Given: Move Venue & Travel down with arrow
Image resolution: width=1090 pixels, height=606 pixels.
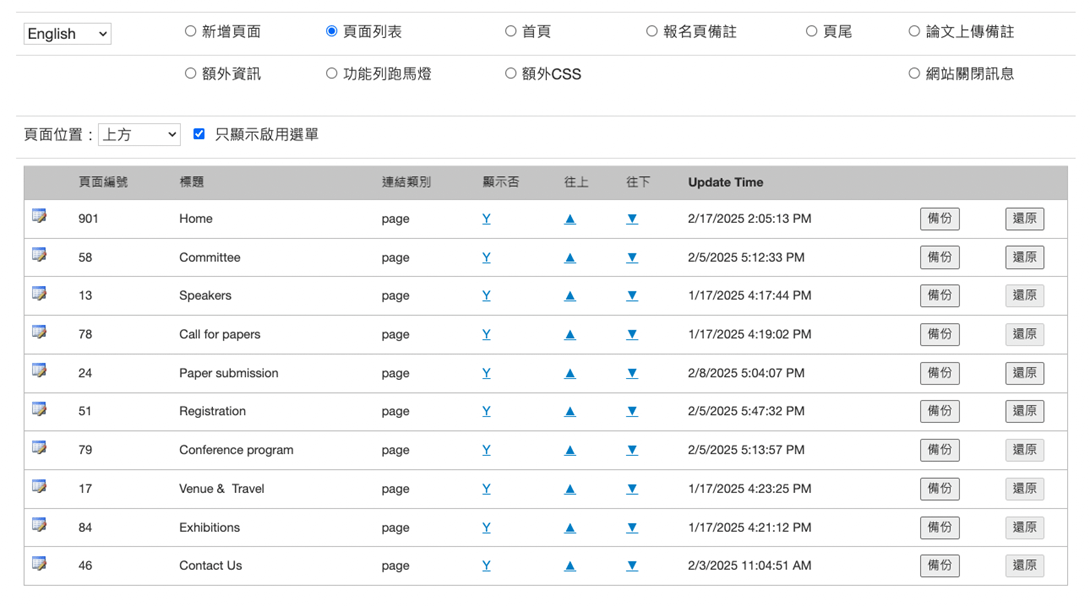Looking at the screenshot, I should point(632,489).
